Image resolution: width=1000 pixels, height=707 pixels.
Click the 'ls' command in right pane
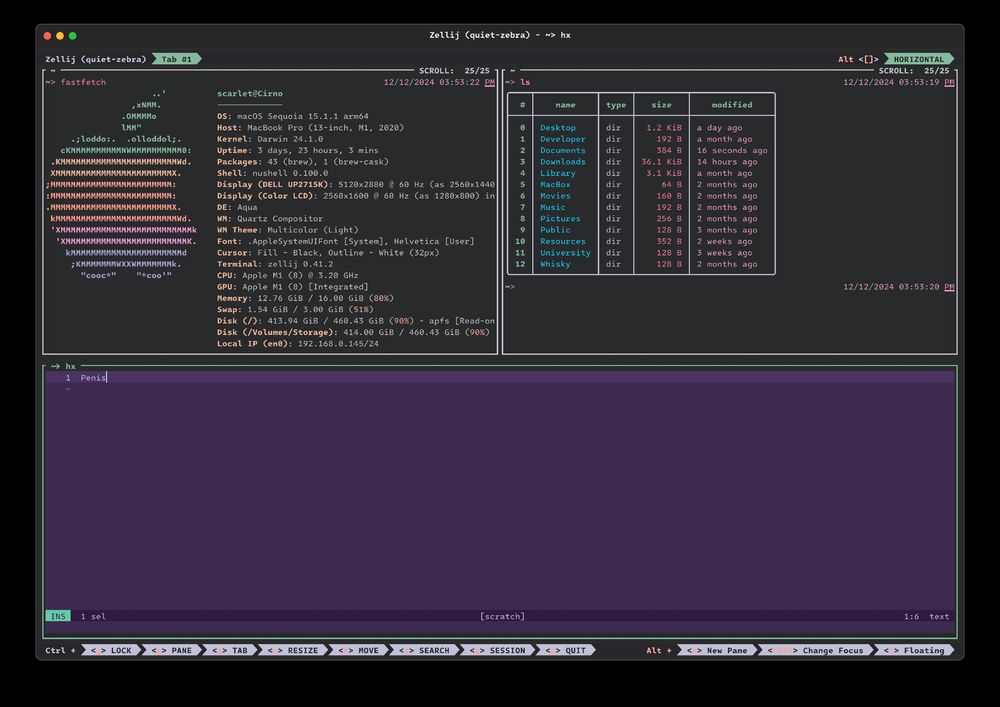click(x=525, y=82)
